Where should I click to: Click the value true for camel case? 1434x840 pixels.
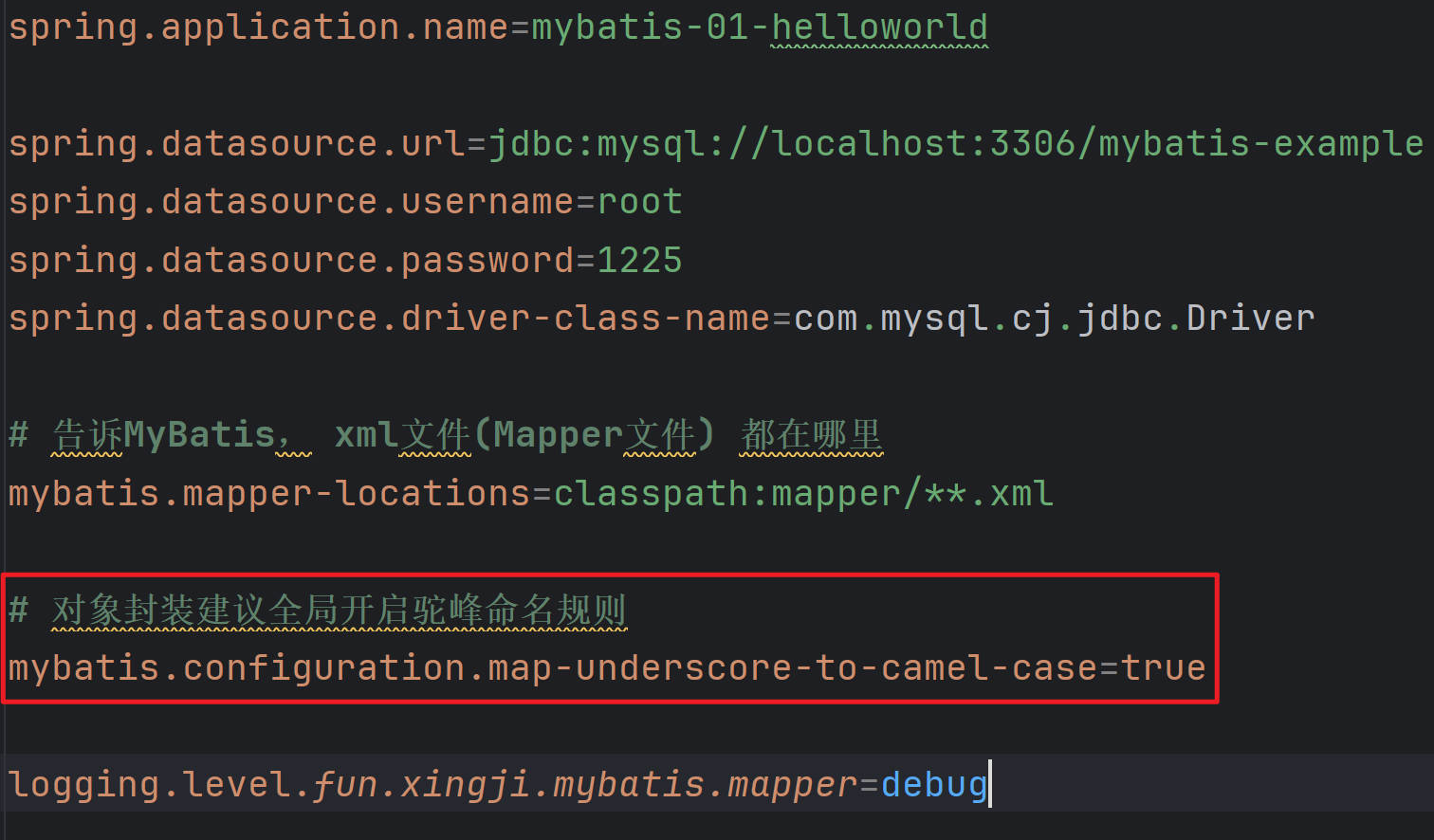click(1167, 667)
